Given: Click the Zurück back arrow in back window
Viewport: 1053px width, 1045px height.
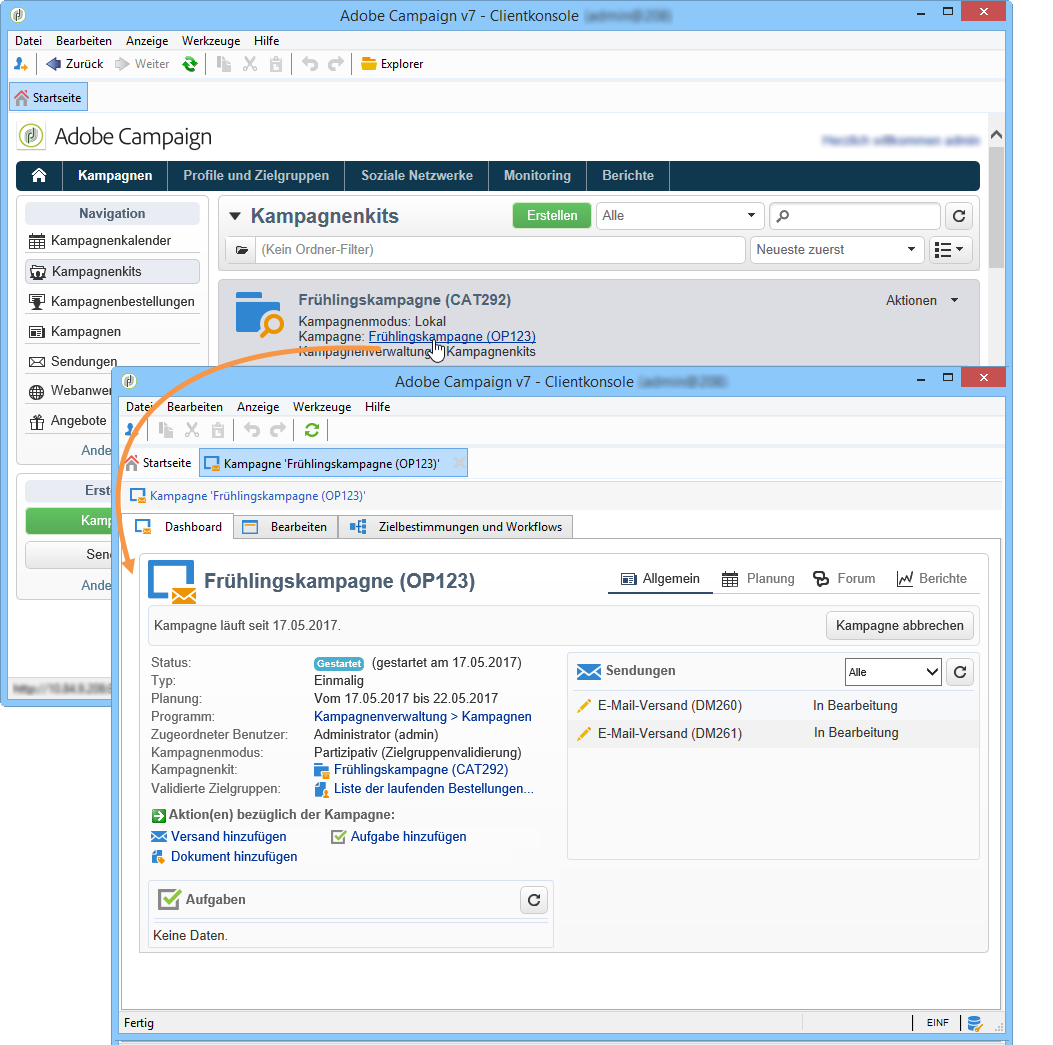Looking at the screenshot, I should coord(74,64).
